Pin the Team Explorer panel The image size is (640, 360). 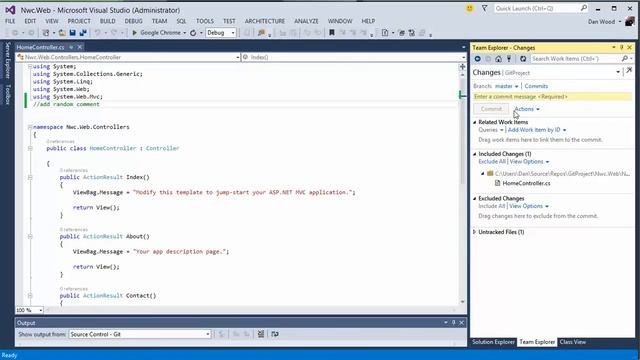(x=622, y=48)
